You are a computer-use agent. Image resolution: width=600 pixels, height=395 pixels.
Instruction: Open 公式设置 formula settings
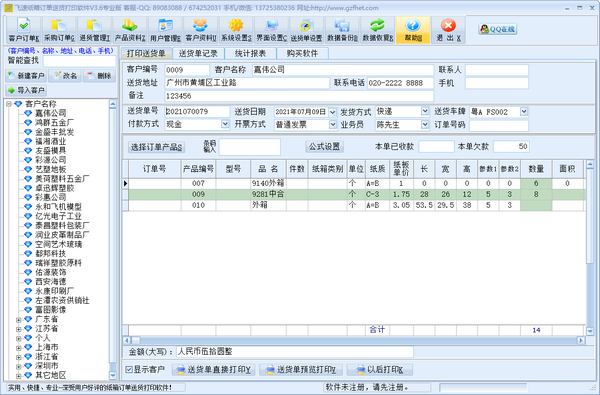(324, 147)
